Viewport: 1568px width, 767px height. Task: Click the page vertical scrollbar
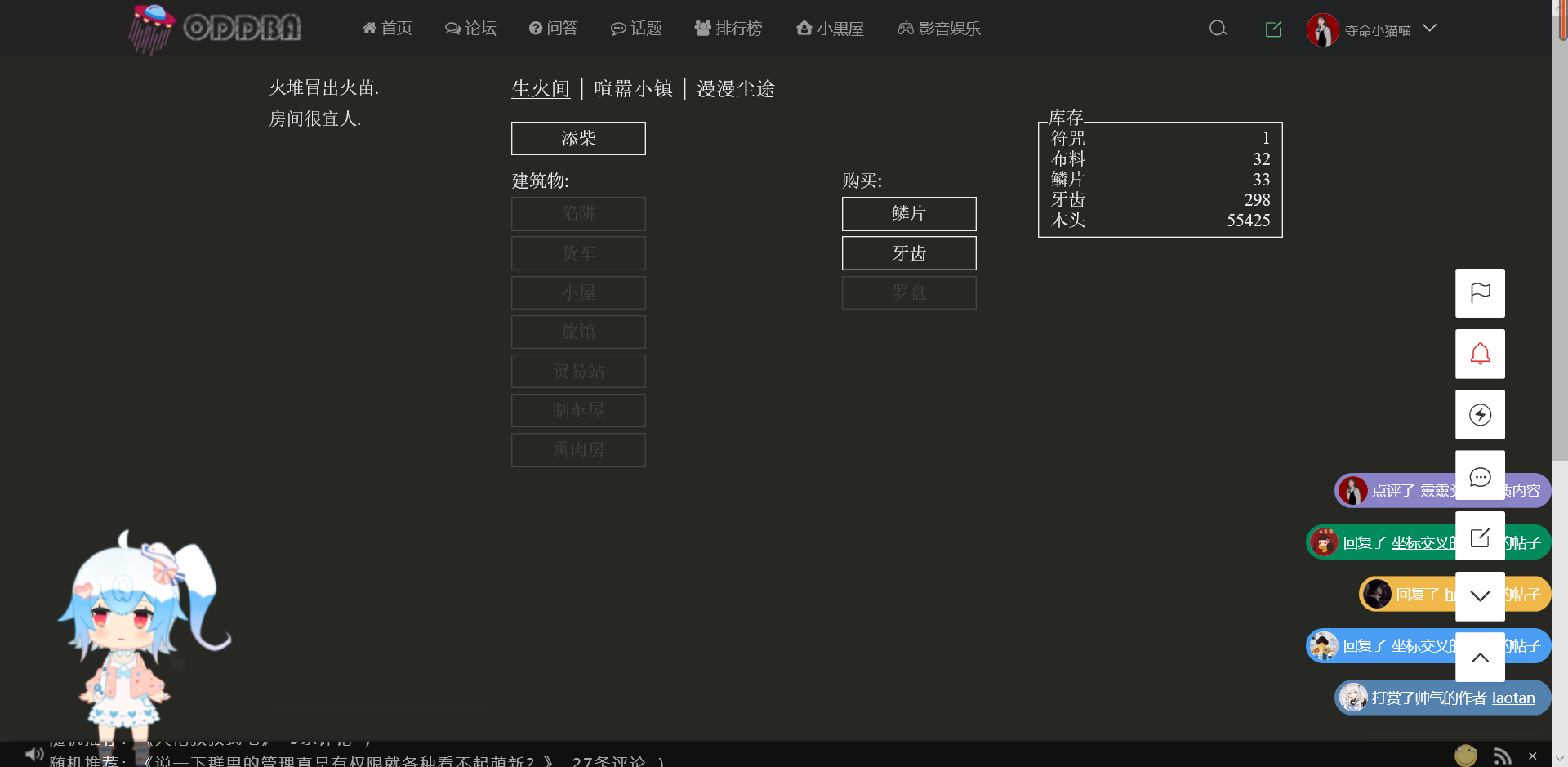tap(1560, 239)
